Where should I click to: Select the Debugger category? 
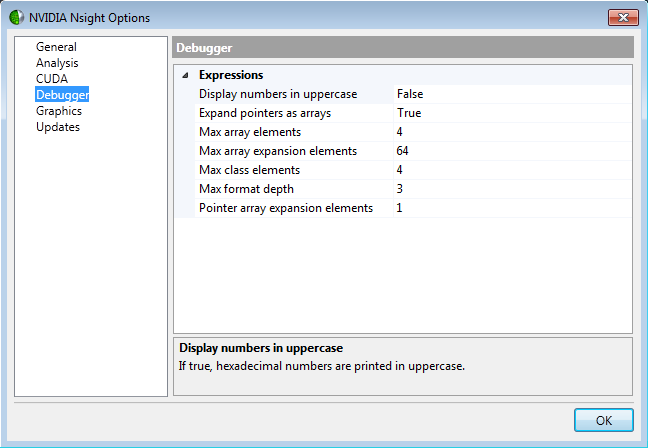pyautogui.click(x=62, y=95)
